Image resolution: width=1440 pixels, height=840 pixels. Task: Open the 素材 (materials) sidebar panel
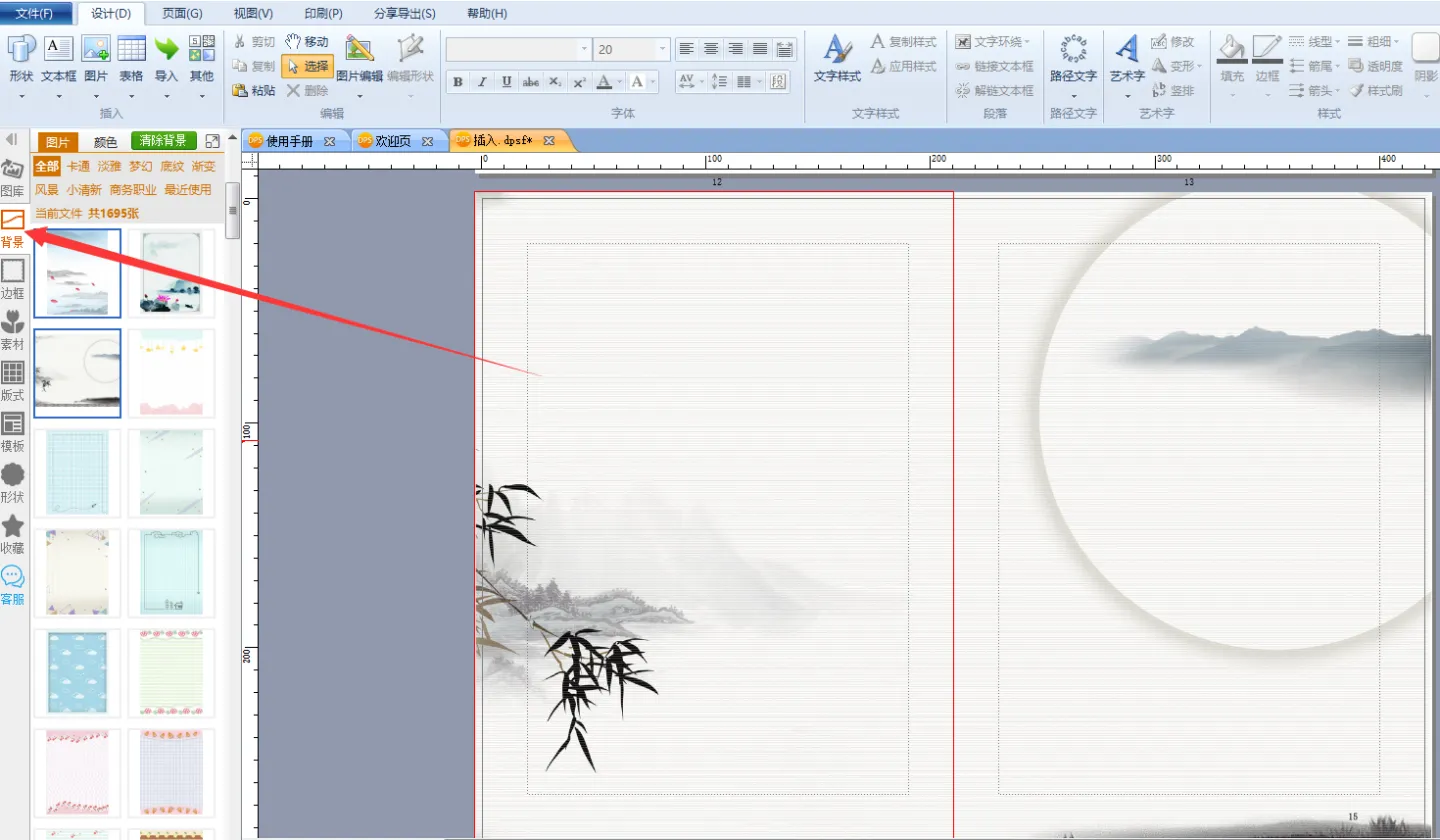13,329
